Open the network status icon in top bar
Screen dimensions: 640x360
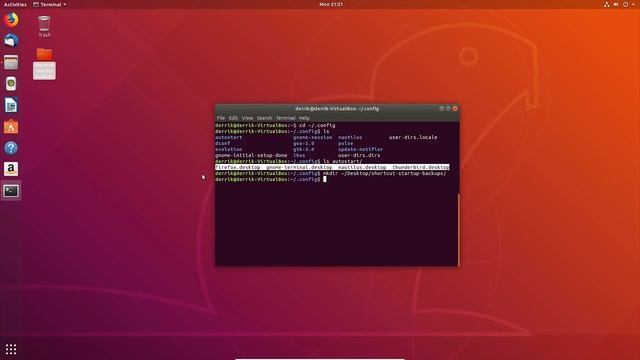[607, 4]
